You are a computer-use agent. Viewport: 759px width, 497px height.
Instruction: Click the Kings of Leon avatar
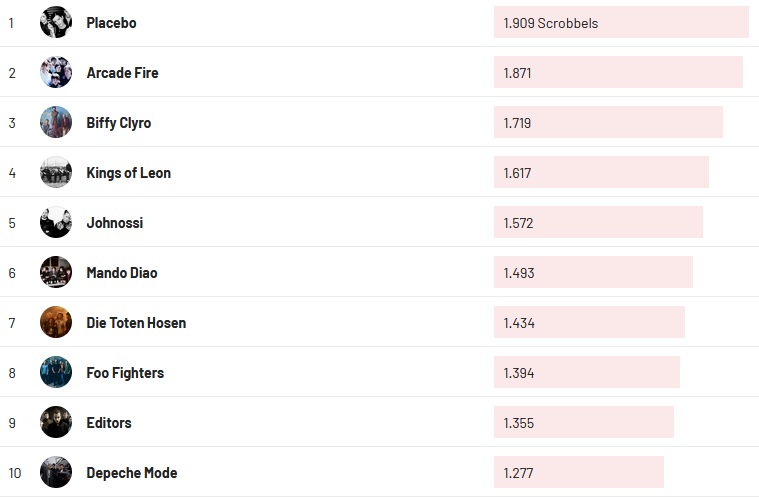pos(56,172)
